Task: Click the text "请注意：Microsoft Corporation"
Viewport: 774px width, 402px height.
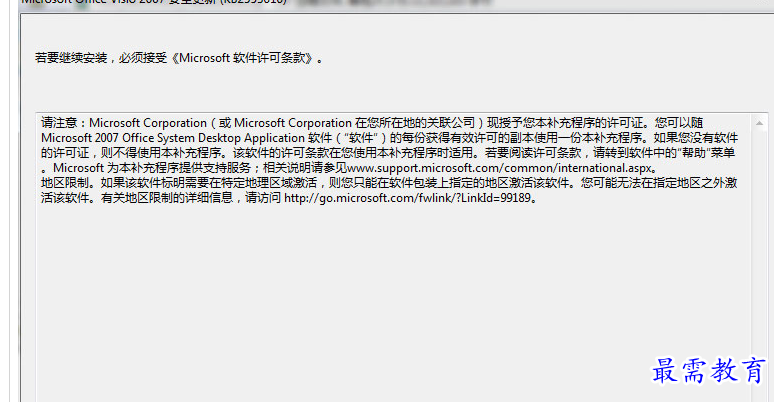Action: pos(124,123)
